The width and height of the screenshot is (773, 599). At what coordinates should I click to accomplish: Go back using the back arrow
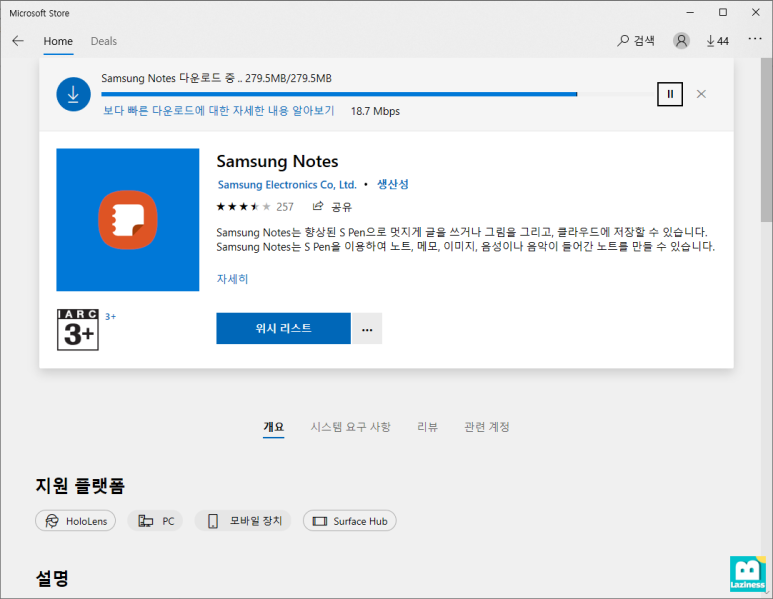point(18,41)
